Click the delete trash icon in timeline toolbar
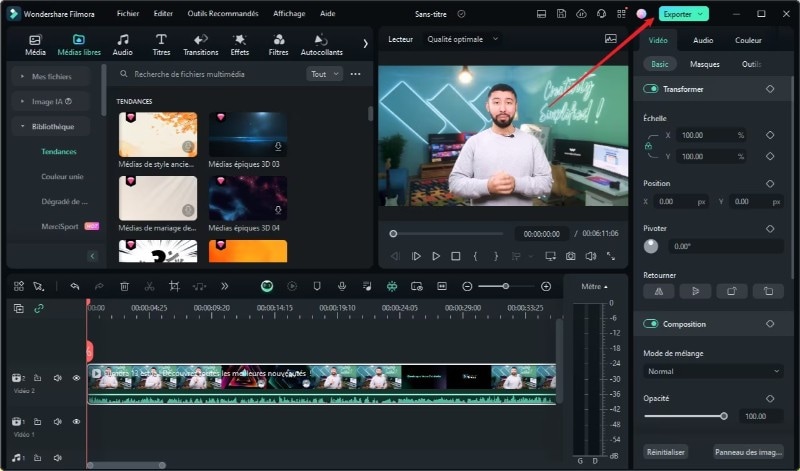This screenshot has width=800, height=471. pos(124,286)
